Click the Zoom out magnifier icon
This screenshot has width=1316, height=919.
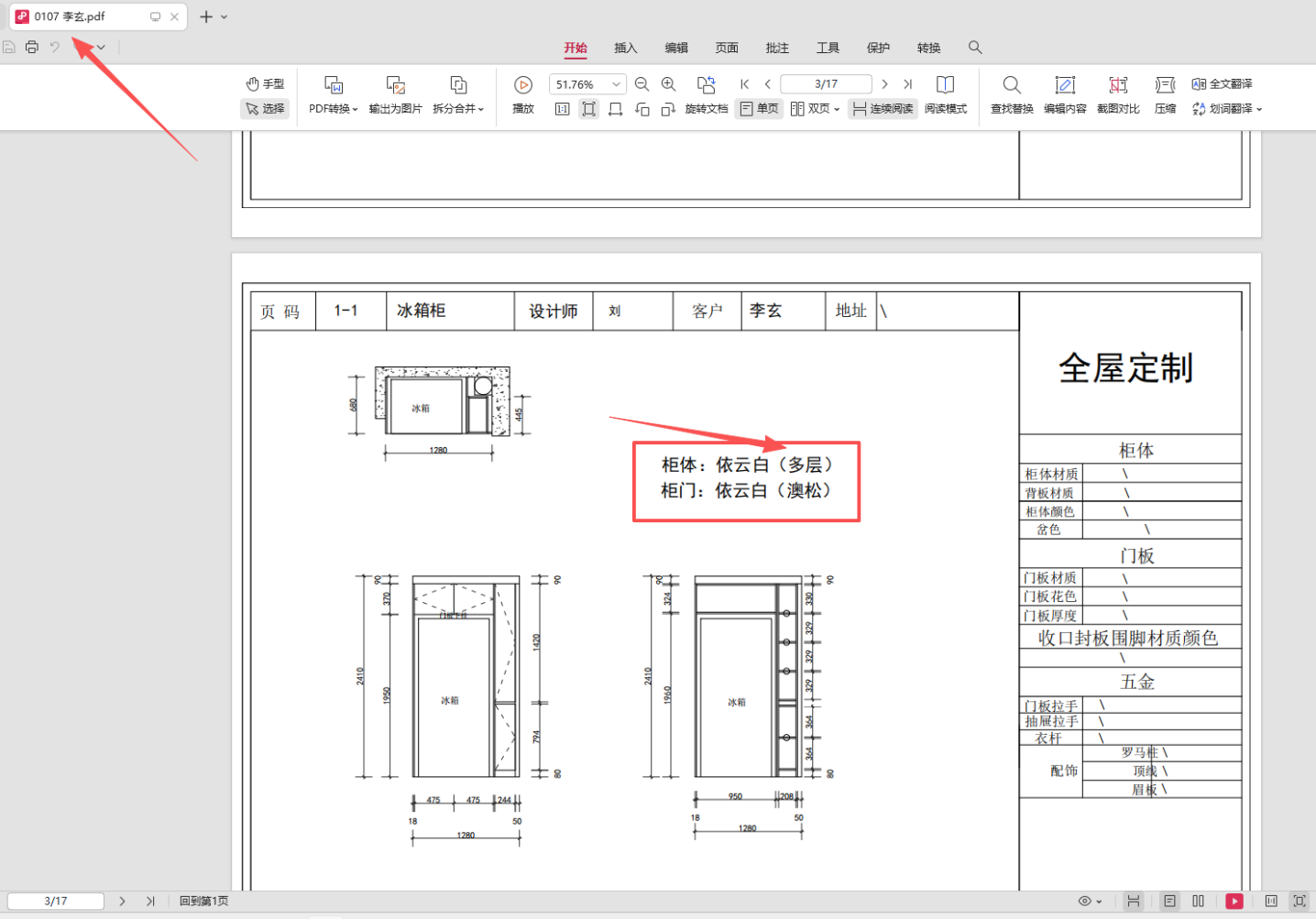pos(642,84)
